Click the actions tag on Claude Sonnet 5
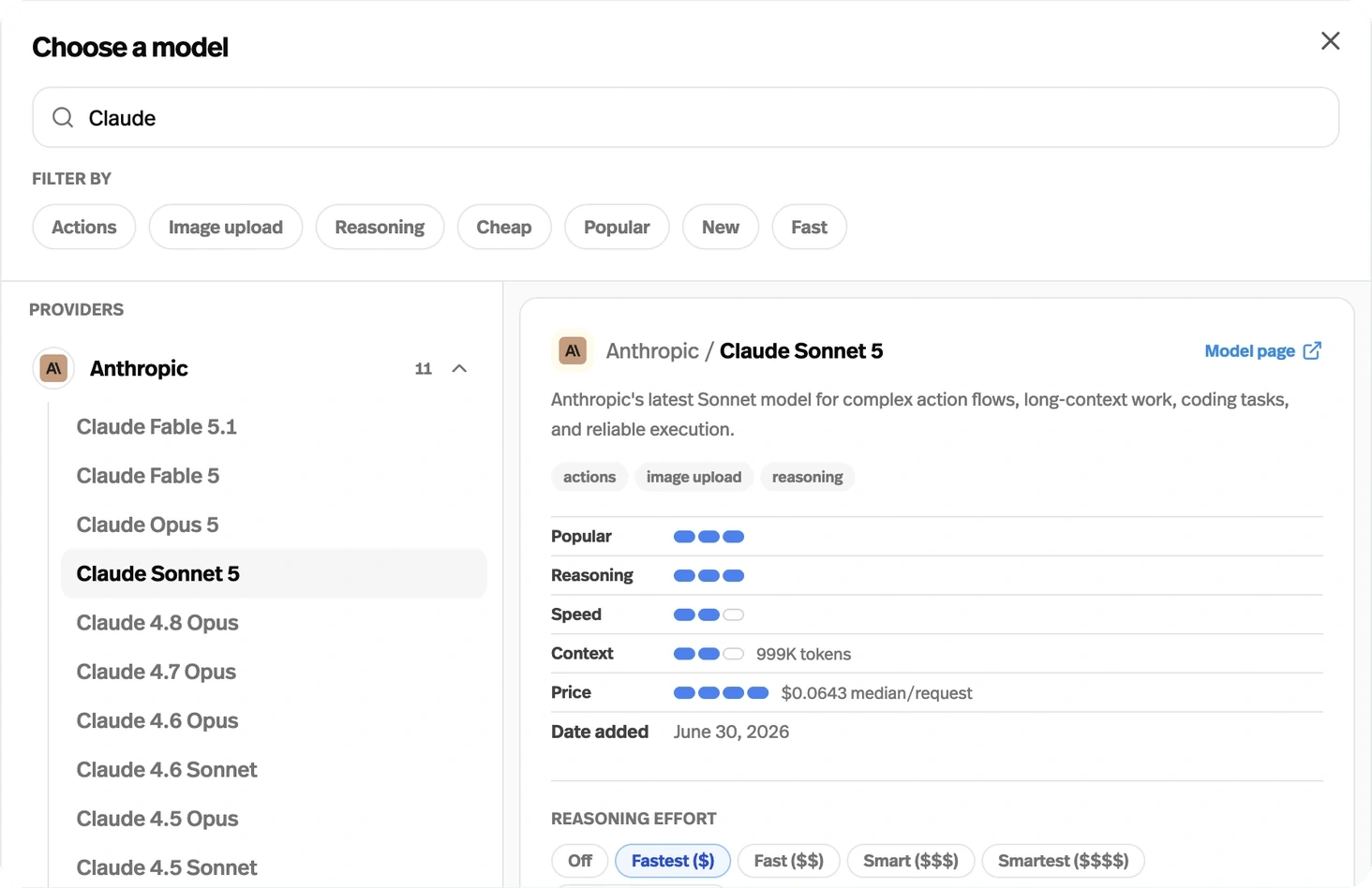Screen dimensions: 1372x888 (589, 477)
